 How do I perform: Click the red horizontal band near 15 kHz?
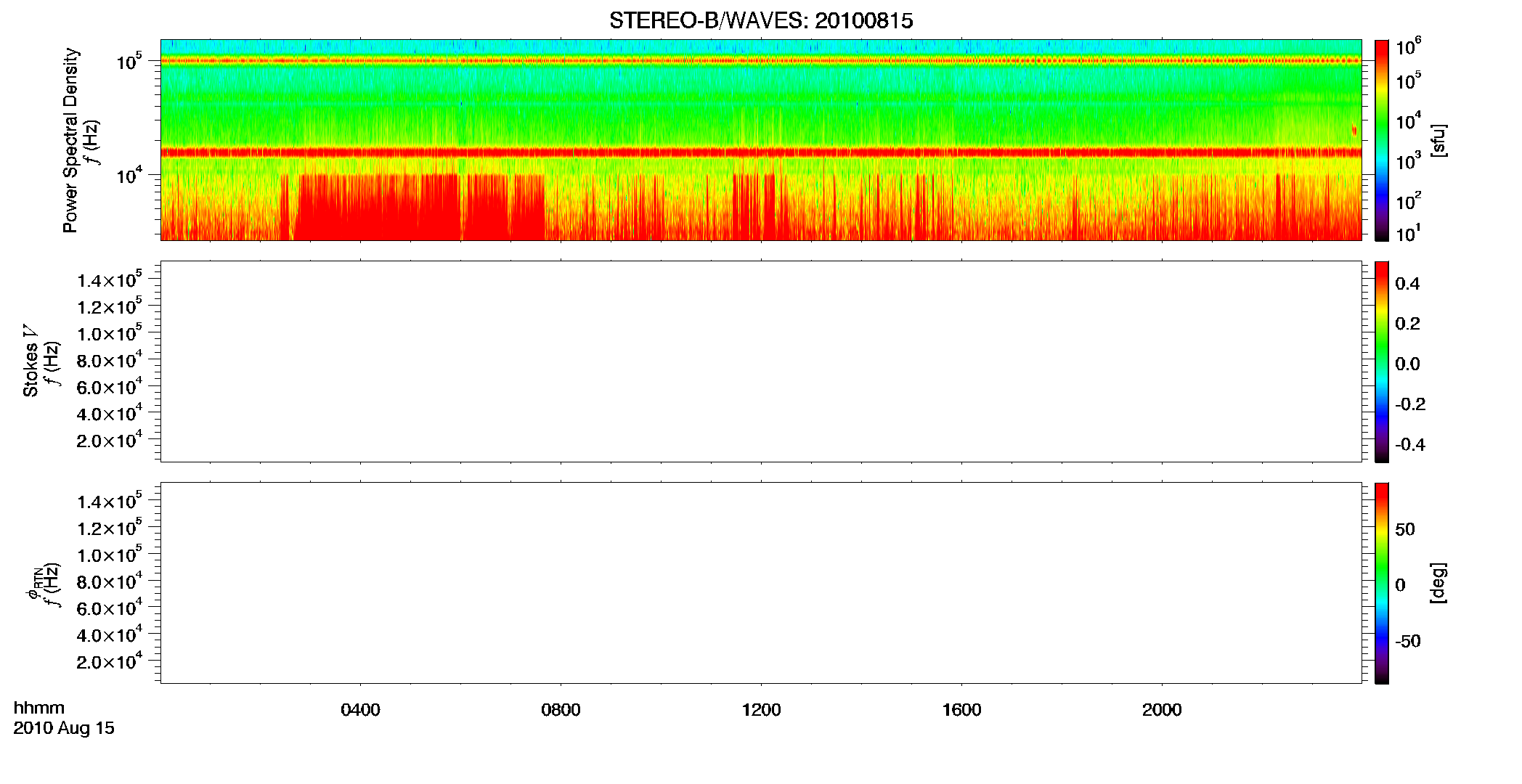(x=761, y=152)
